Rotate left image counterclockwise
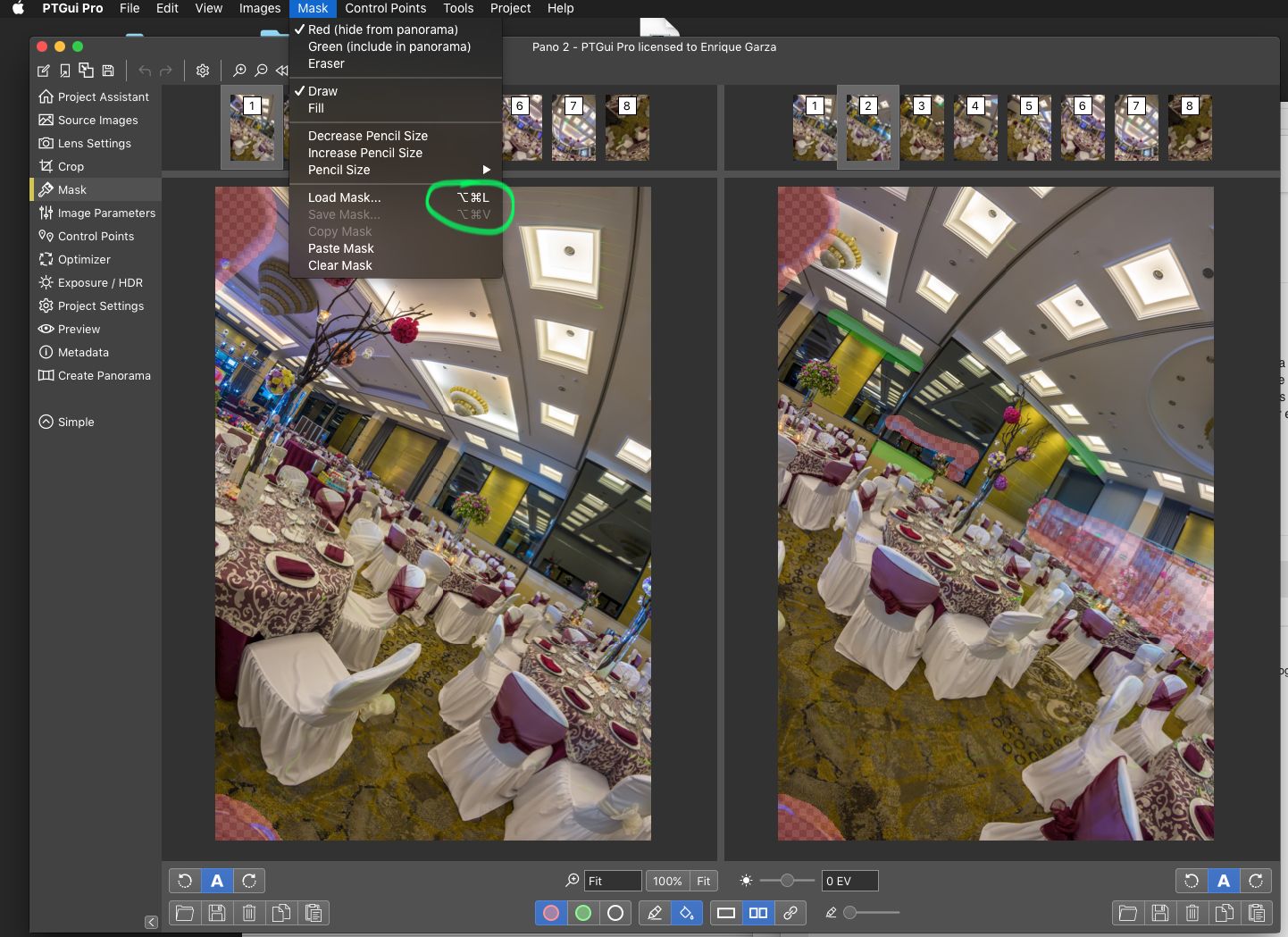 [185, 881]
